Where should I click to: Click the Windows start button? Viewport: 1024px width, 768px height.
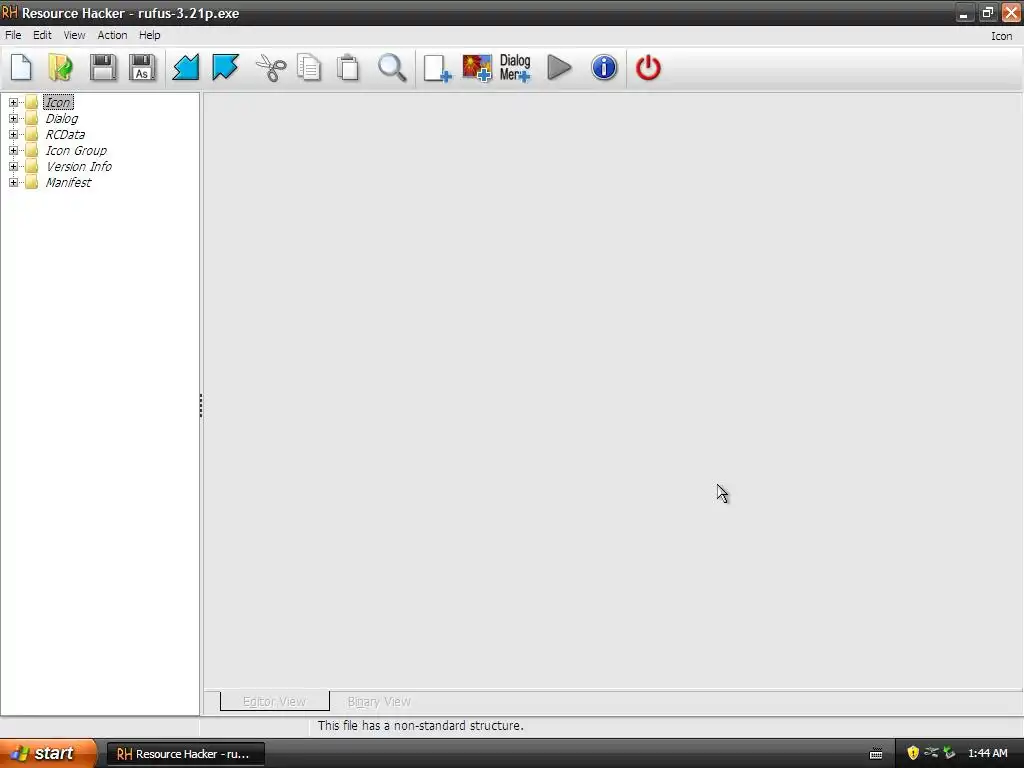tap(47, 753)
